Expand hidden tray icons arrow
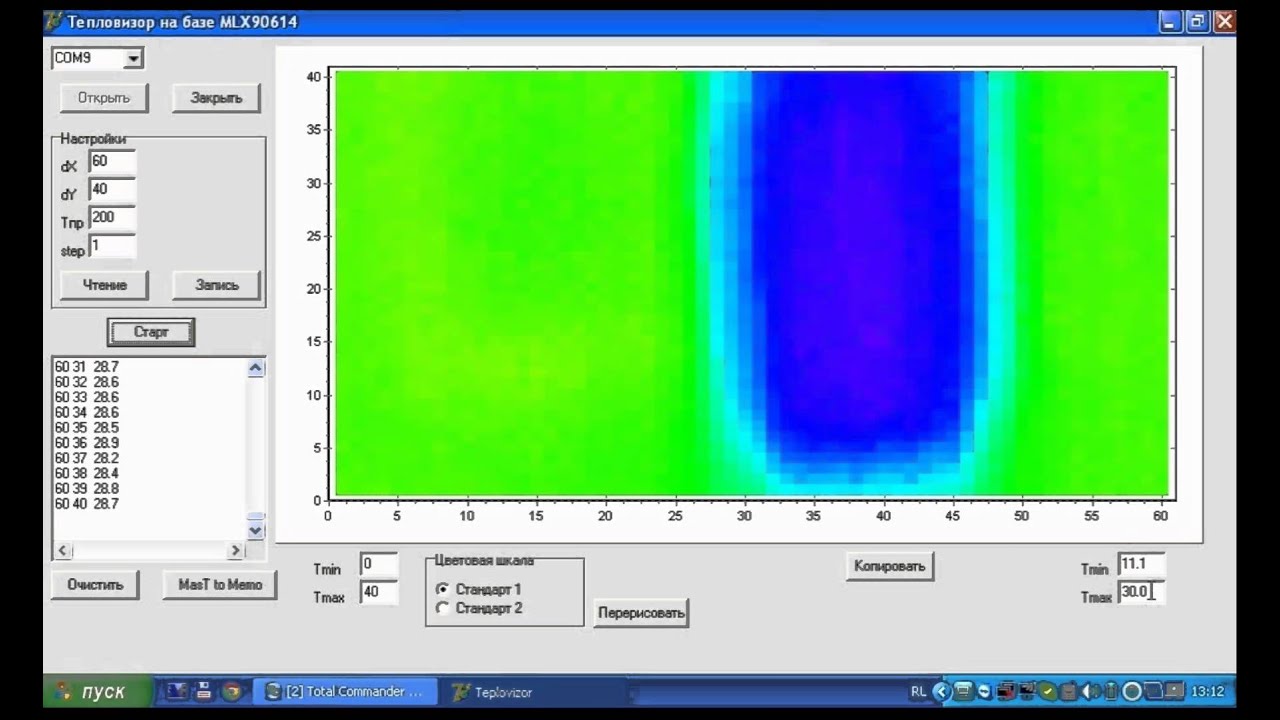This screenshot has height=720, width=1280. click(x=941, y=692)
